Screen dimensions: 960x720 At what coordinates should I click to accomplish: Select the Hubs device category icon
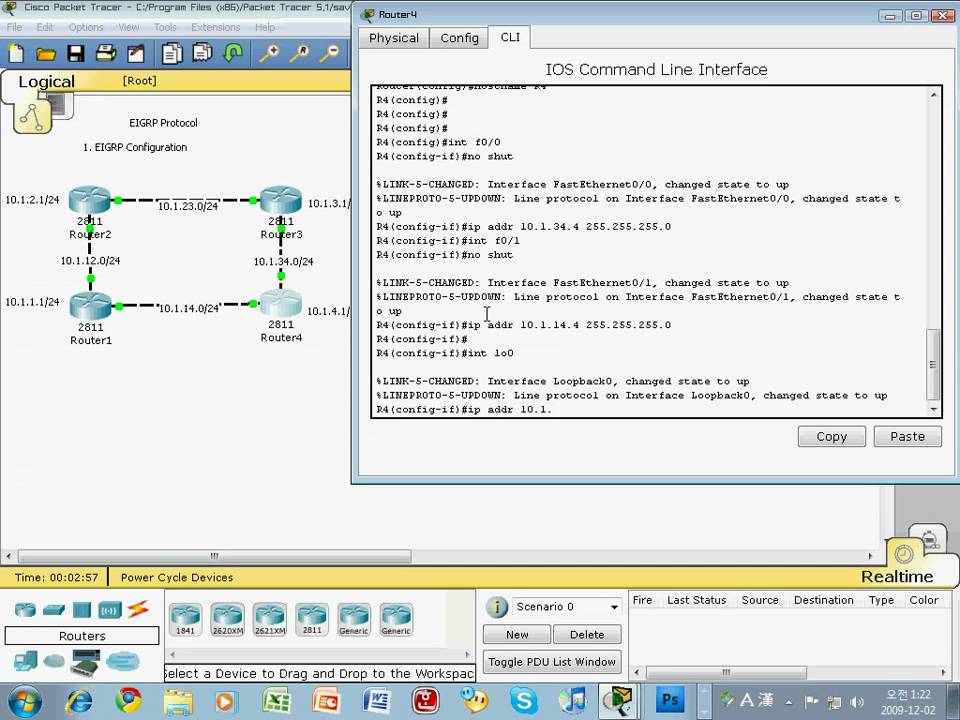(x=81, y=610)
